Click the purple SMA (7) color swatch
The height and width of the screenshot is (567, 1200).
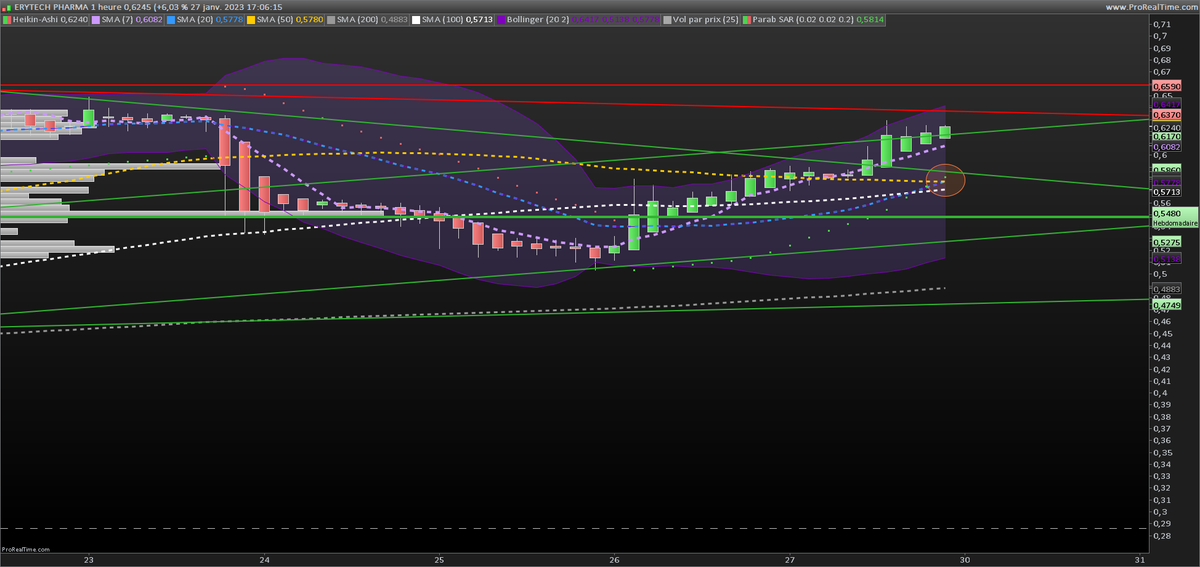(x=96, y=19)
